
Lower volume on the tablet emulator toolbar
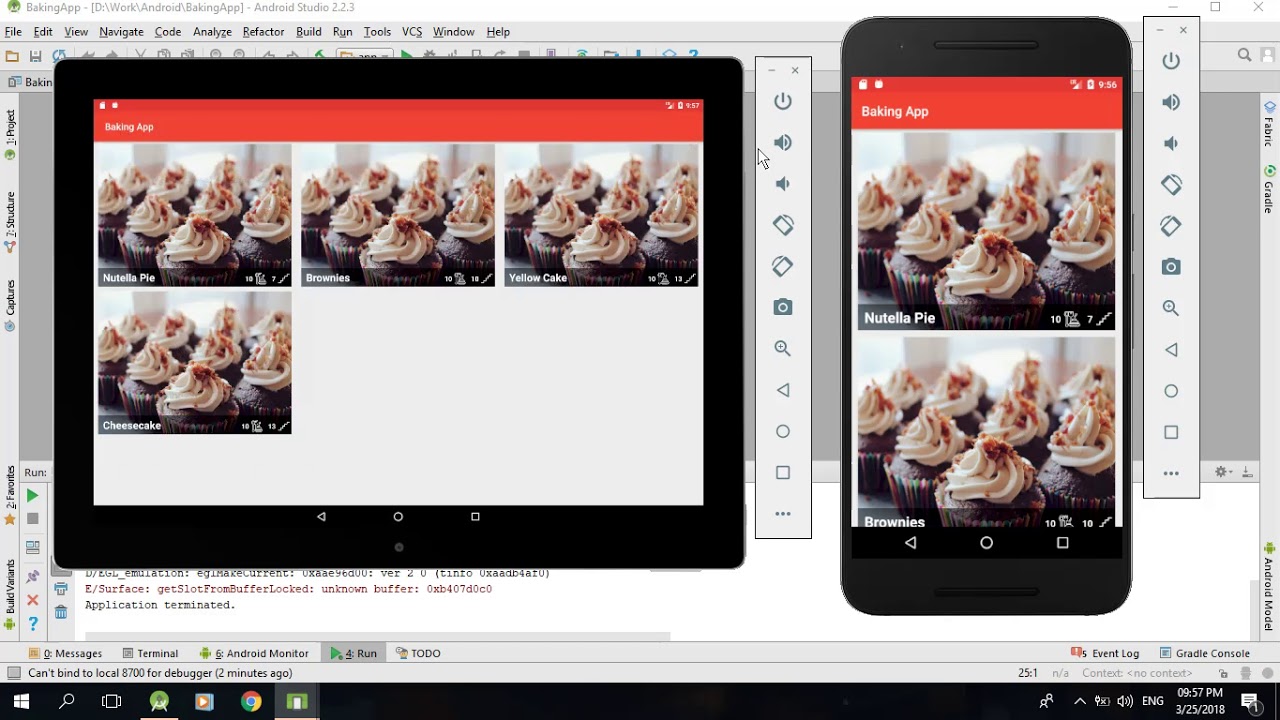tap(783, 184)
